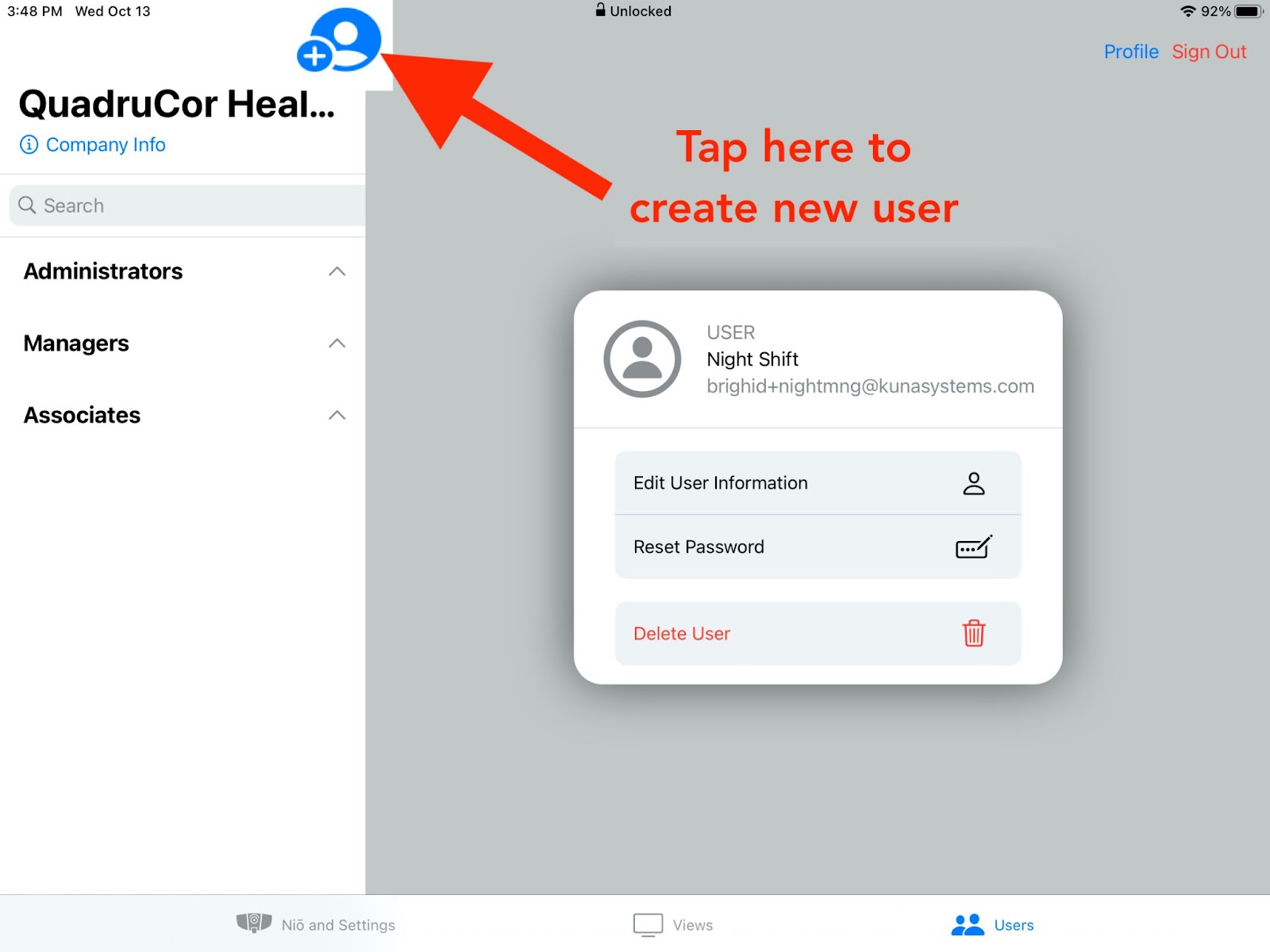Screen dimensions: 1270x952
Task: Collapse the Managers section chevron
Action: point(337,344)
